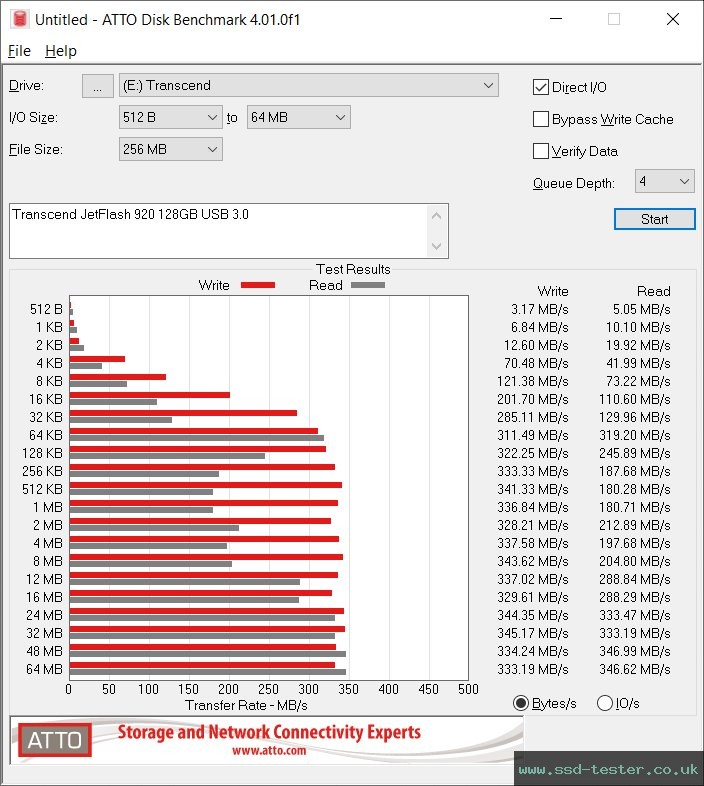Viewport: 704px width, 786px height.
Task: Open the Queue Depth dropdown
Action: (664, 181)
